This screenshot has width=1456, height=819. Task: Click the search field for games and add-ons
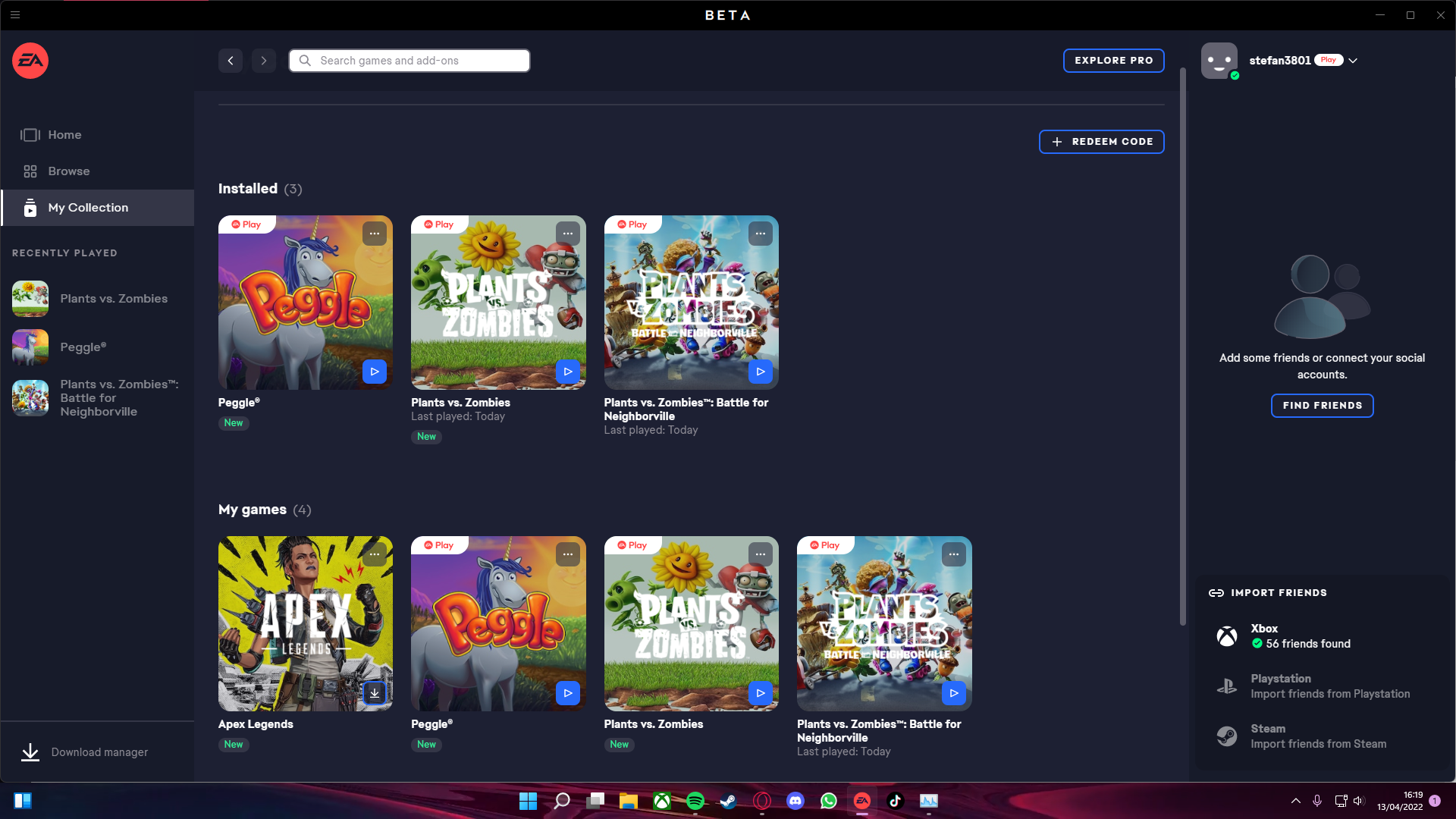(409, 61)
